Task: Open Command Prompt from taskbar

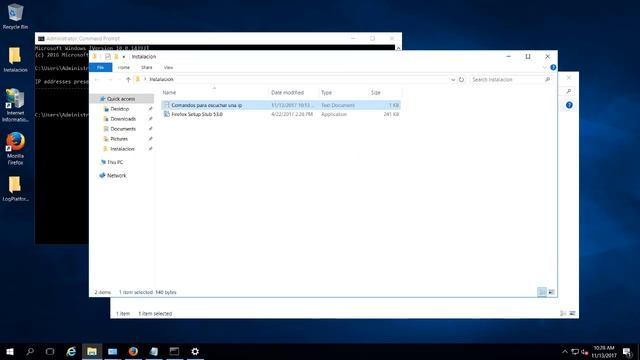Action: tap(174, 351)
